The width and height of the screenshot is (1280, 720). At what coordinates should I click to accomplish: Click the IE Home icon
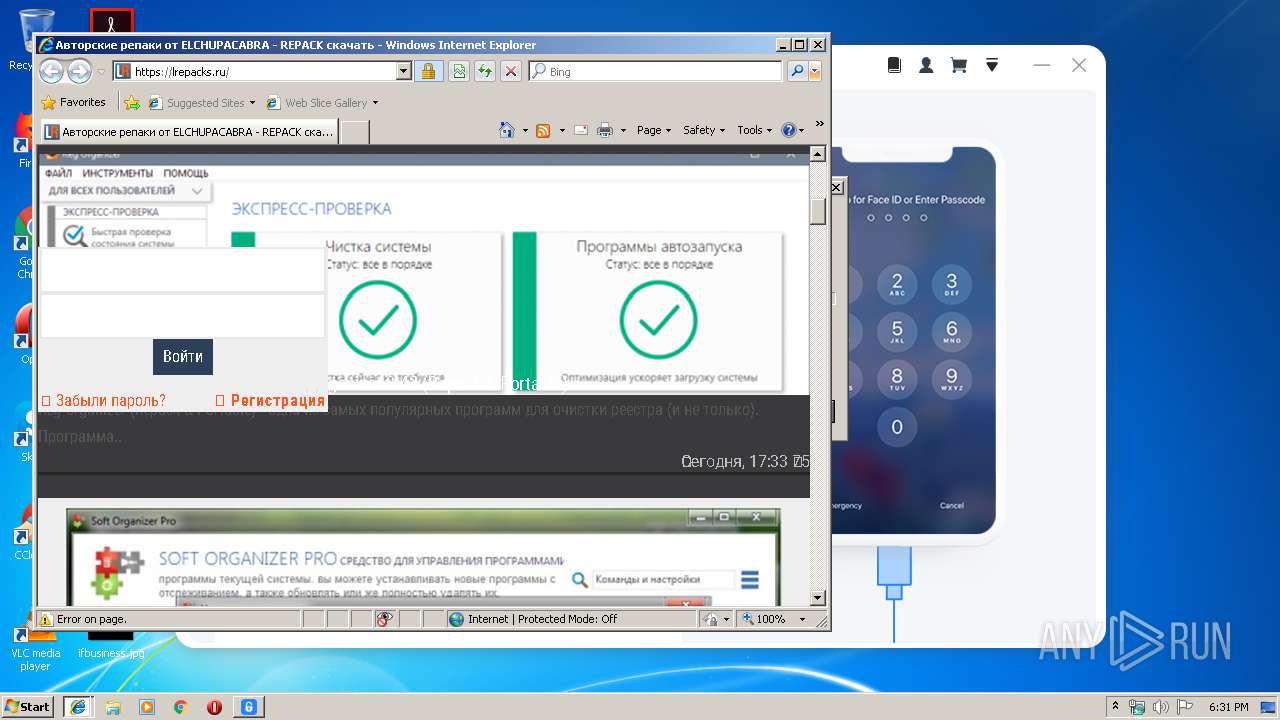pyautogui.click(x=507, y=130)
